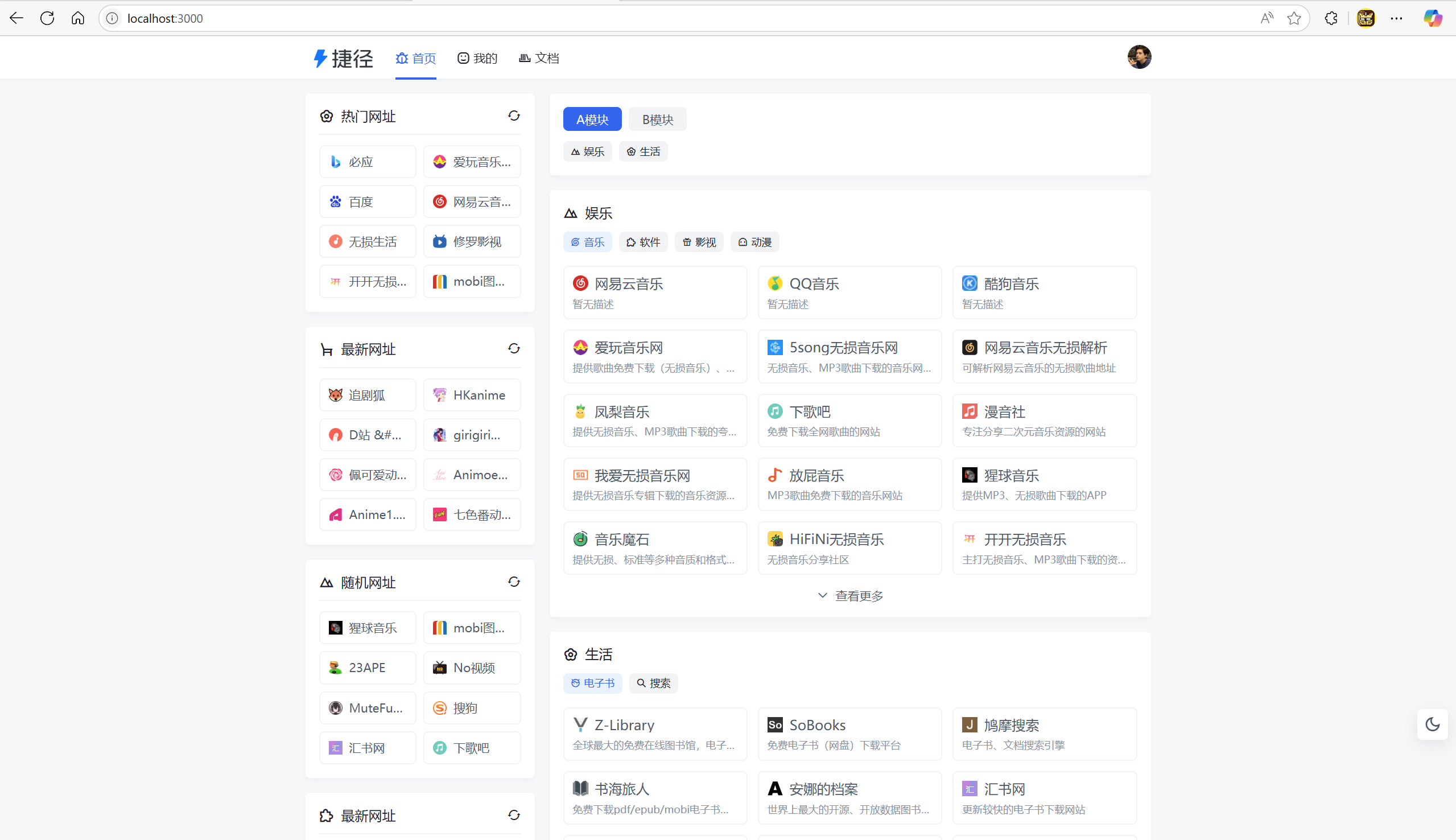Screen dimensions: 1456x840
Task: Open the 必应 hot site
Action: pos(368,162)
